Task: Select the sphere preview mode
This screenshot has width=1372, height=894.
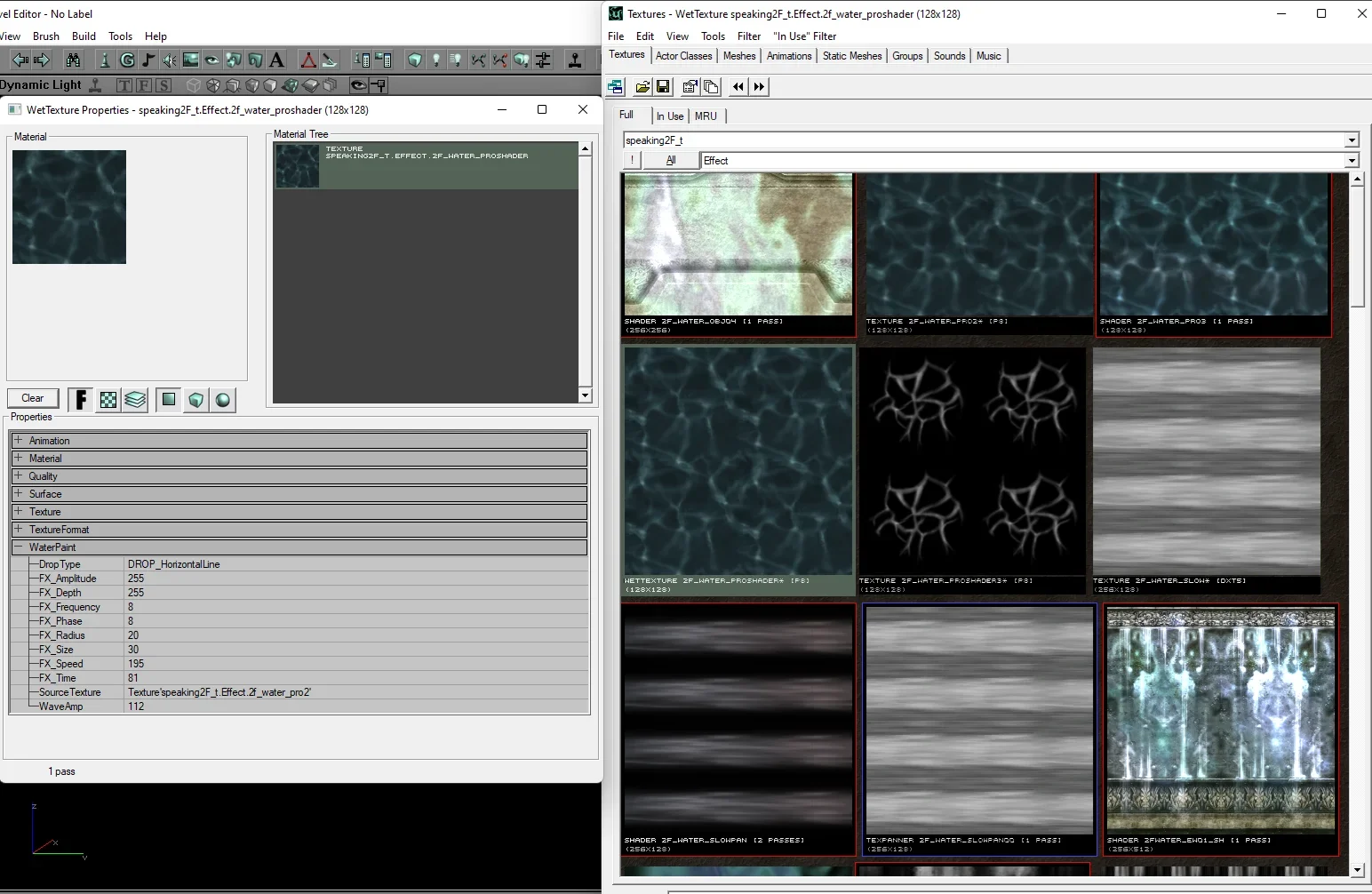Action: click(x=223, y=400)
